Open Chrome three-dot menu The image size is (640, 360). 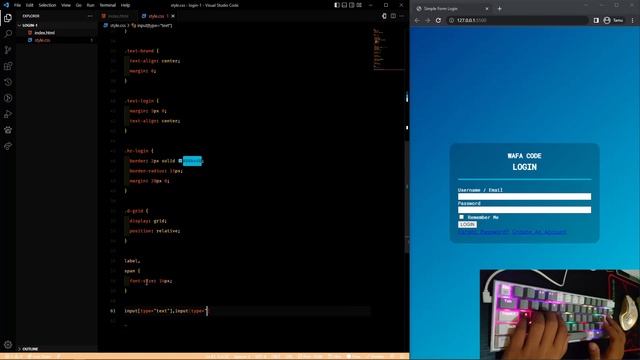click(x=633, y=20)
